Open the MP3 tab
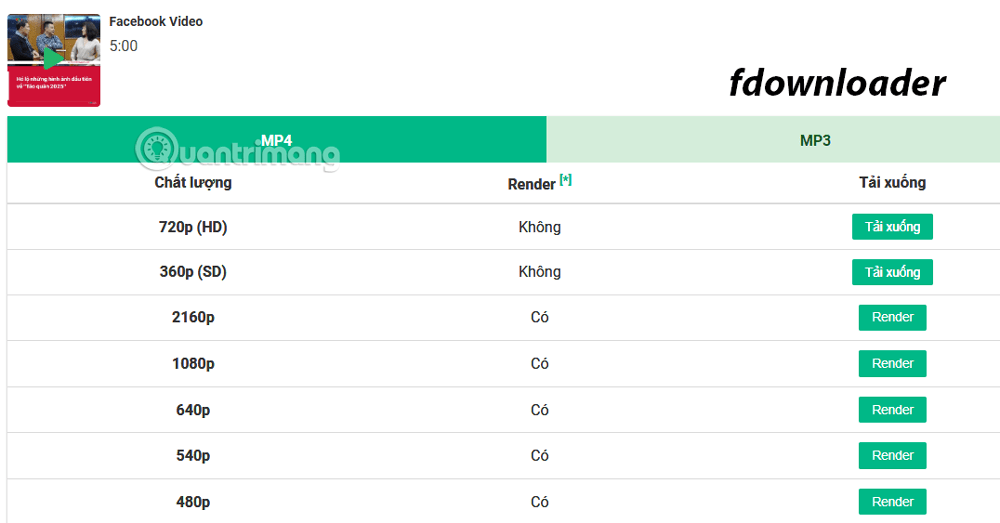Image resolution: width=1000 pixels, height=523 pixels. 814,140
